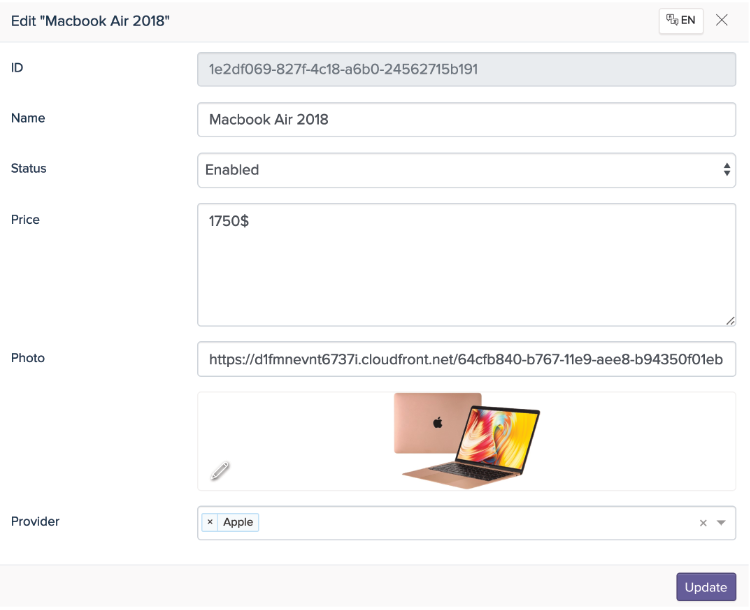Click the Macbook photo preview image
Image resolution: width=750 pixels, height=610 pixels.
[x=466, y=440]
